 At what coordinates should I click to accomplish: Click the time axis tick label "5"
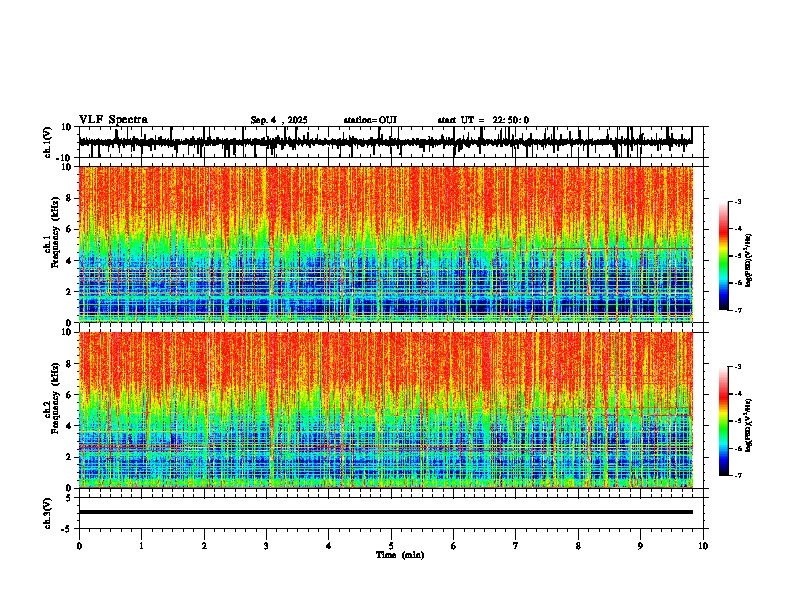click(391, 546)
